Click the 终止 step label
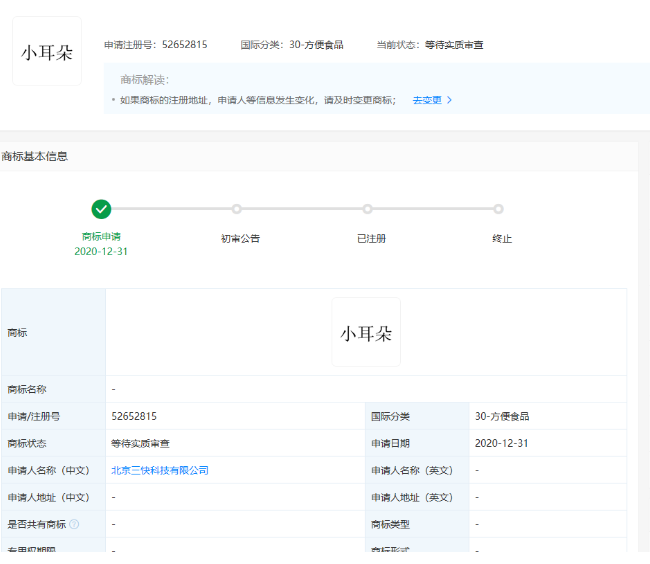Image resolution: width=650 pixels, height=564 pixels. click(502, 239)
